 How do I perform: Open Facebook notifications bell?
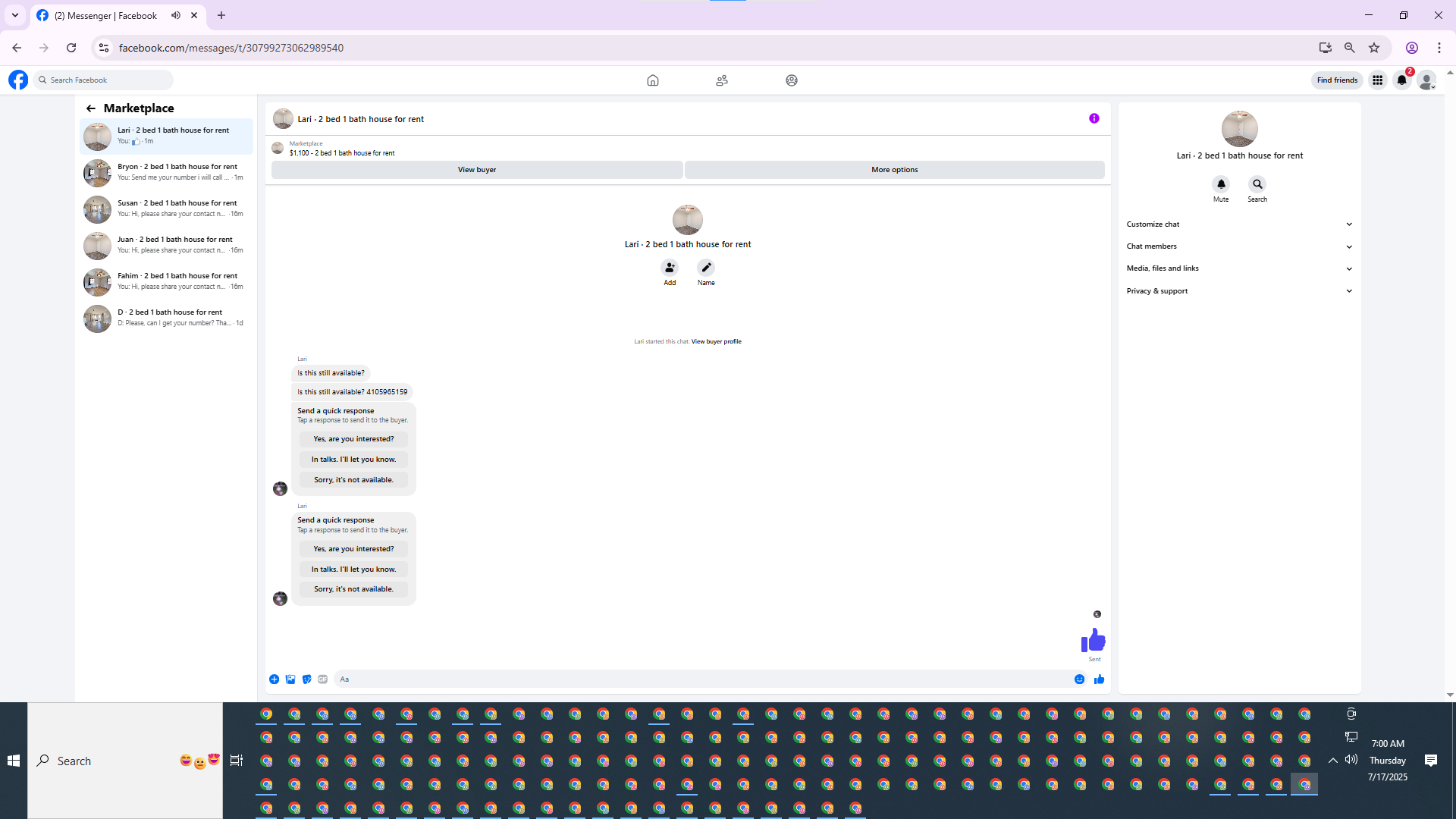1401,80
